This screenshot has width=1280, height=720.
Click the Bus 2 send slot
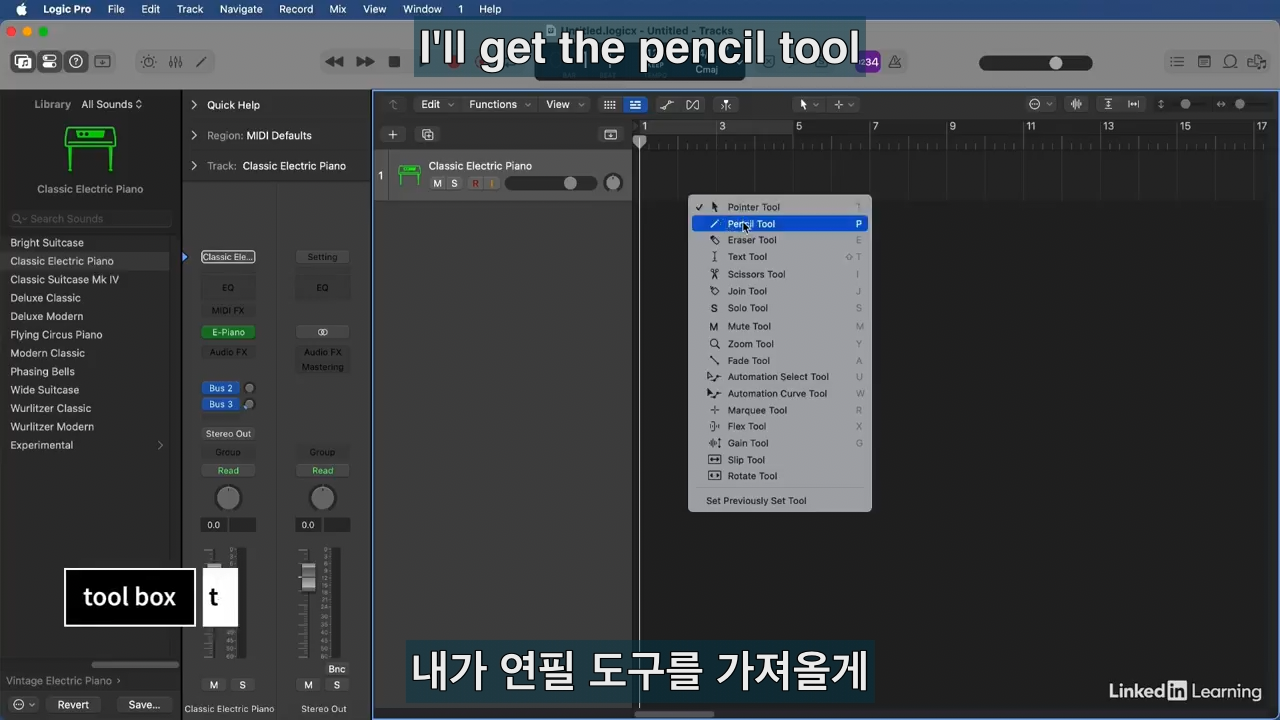(x=221, y=388)
